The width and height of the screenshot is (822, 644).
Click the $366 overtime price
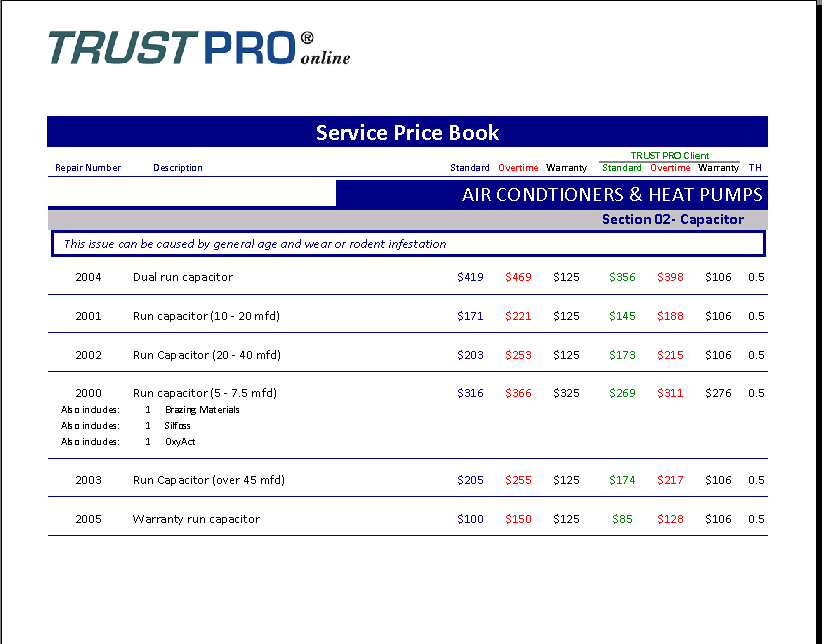click(518, 393)
